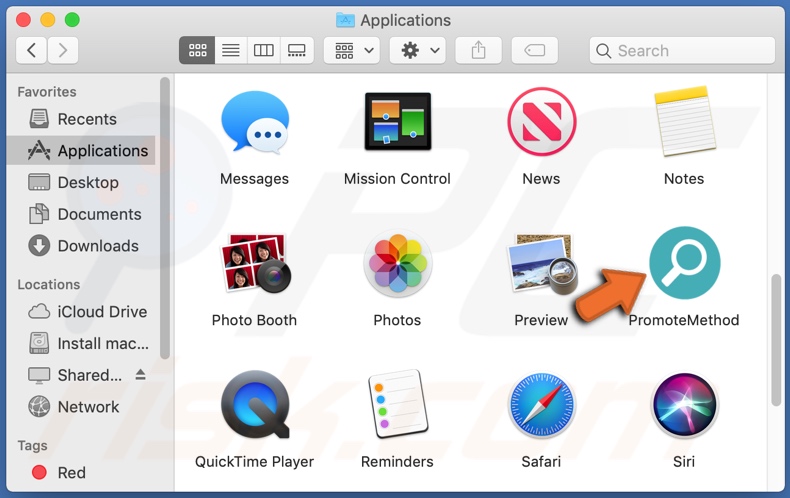Go forward with the right arrow button
790x498 pixels.
(x=63, y=50)
